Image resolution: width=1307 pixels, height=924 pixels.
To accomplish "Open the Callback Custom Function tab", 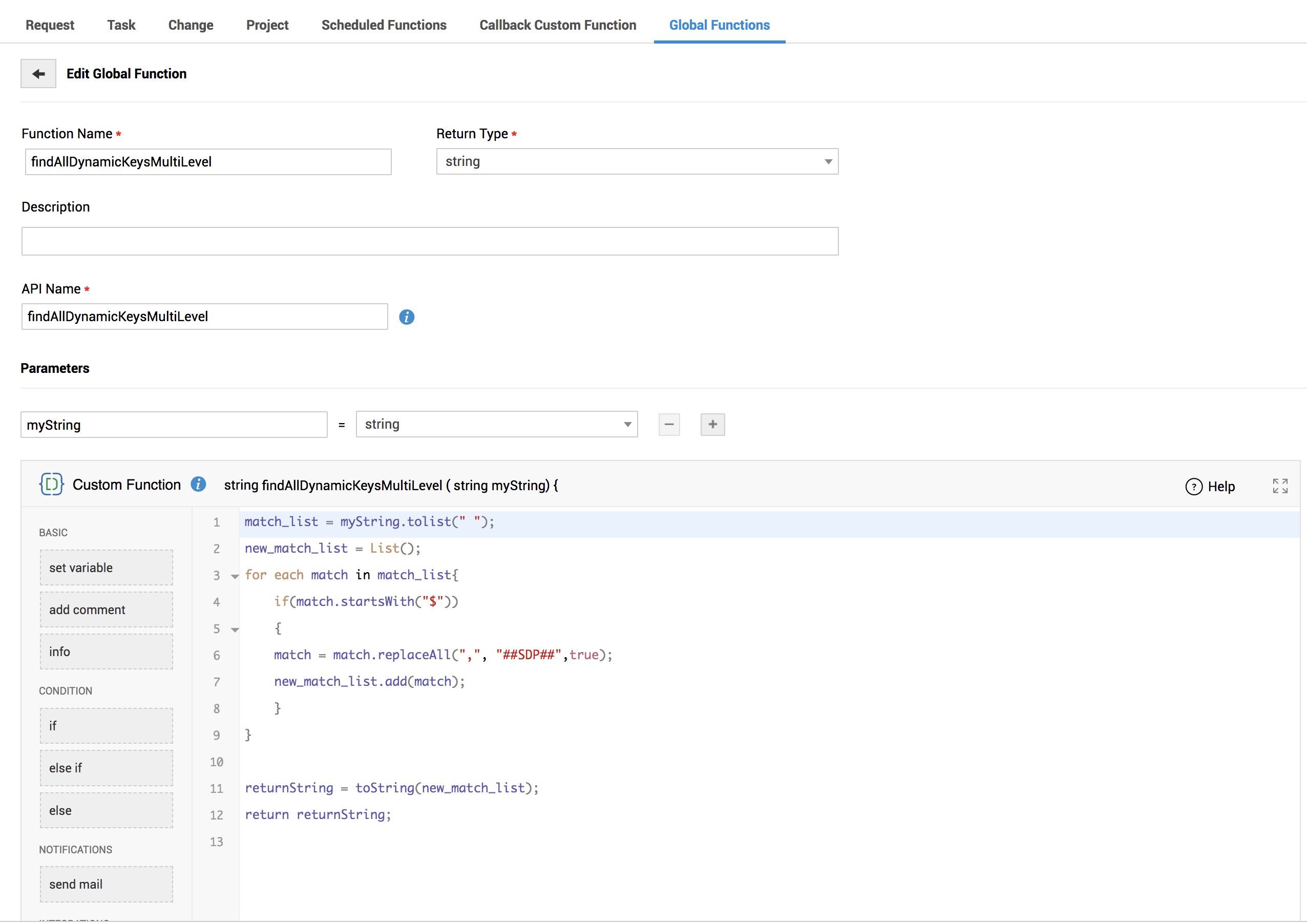I will [x=557, y=25].
